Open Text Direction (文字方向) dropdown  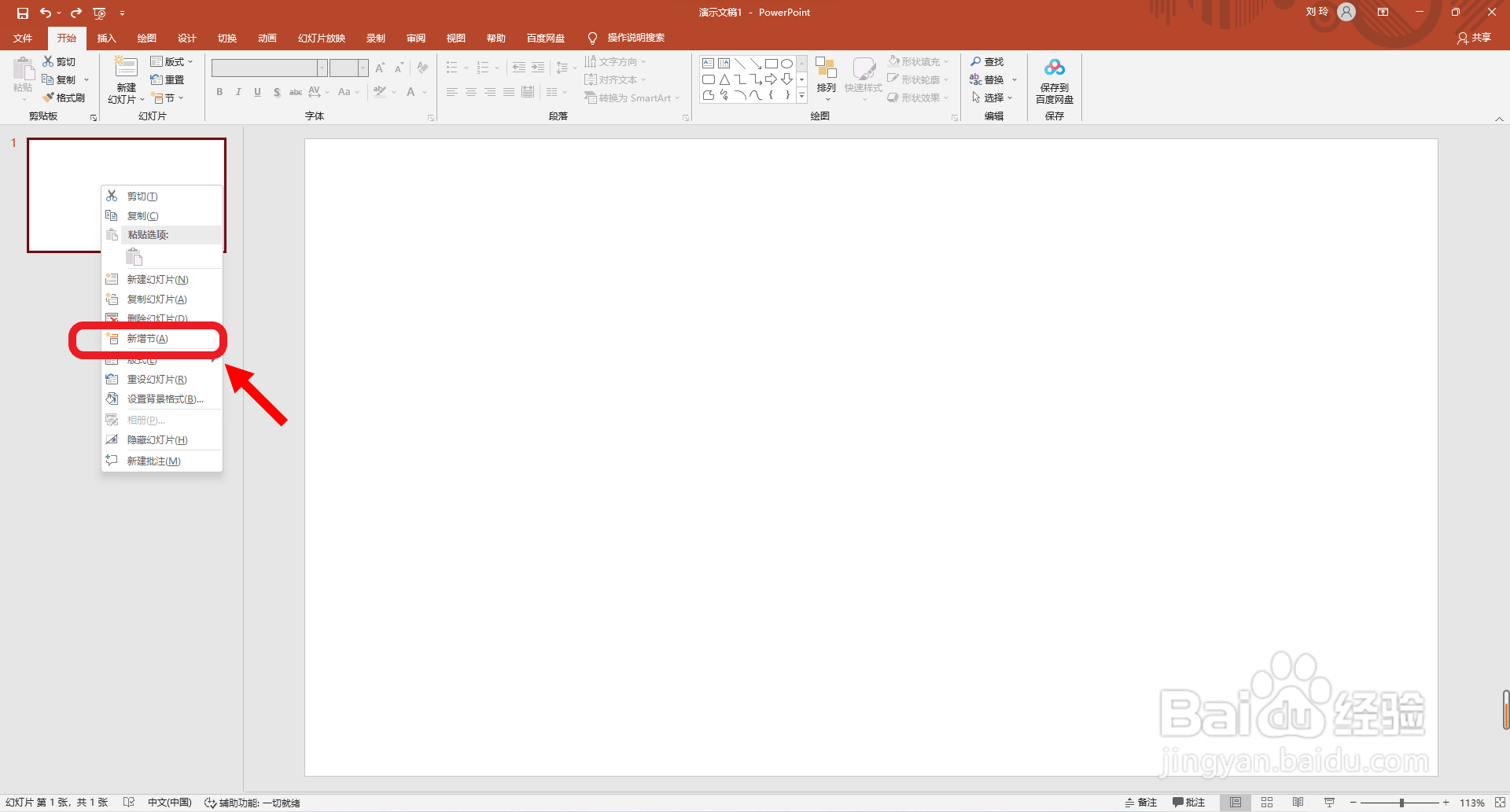pyautogui.click(x=615, y=61)
